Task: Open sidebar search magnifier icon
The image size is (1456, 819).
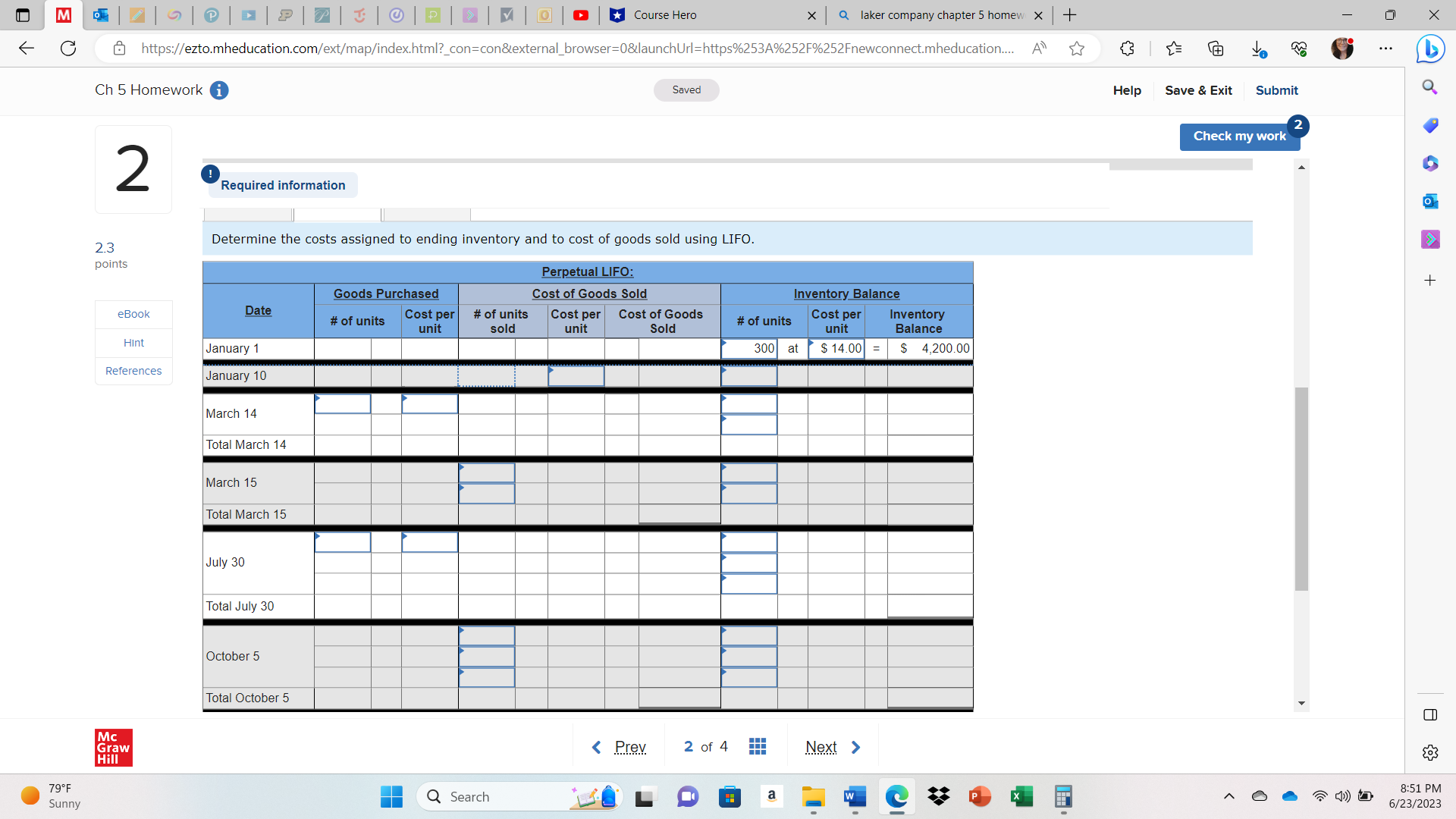Action: click(x=1430, y=87)
